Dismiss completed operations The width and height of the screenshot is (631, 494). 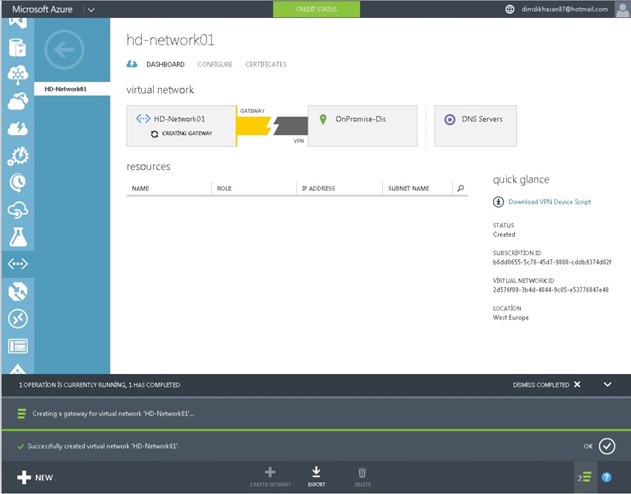[546, 385]
